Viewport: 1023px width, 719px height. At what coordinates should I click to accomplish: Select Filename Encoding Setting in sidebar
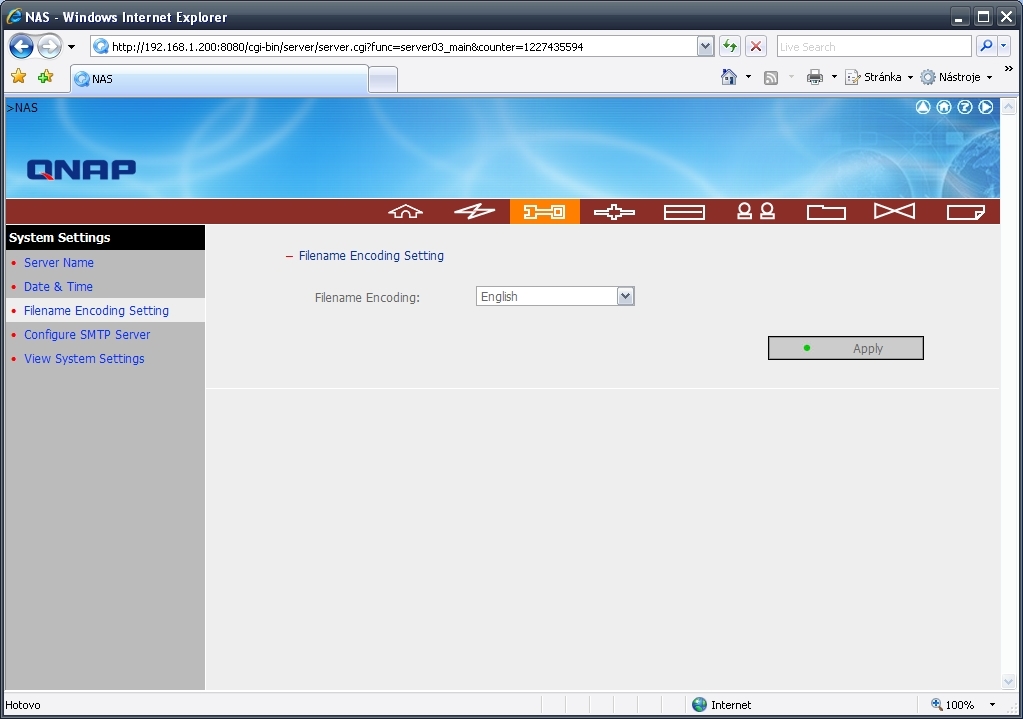pyautogui.click(x=97, y=311)
